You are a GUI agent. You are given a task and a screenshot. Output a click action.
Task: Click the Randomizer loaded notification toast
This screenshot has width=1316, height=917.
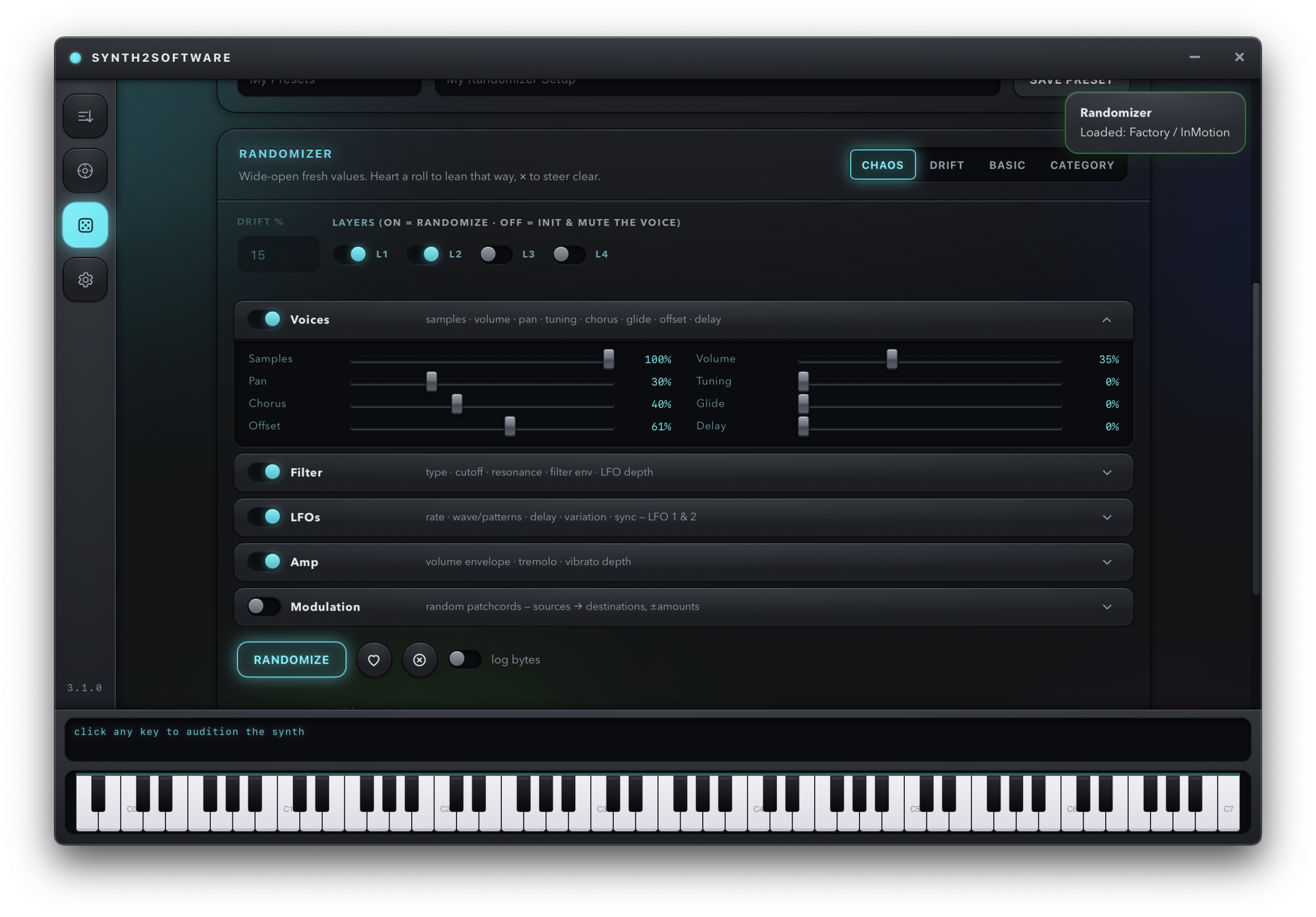(1155, 123)
